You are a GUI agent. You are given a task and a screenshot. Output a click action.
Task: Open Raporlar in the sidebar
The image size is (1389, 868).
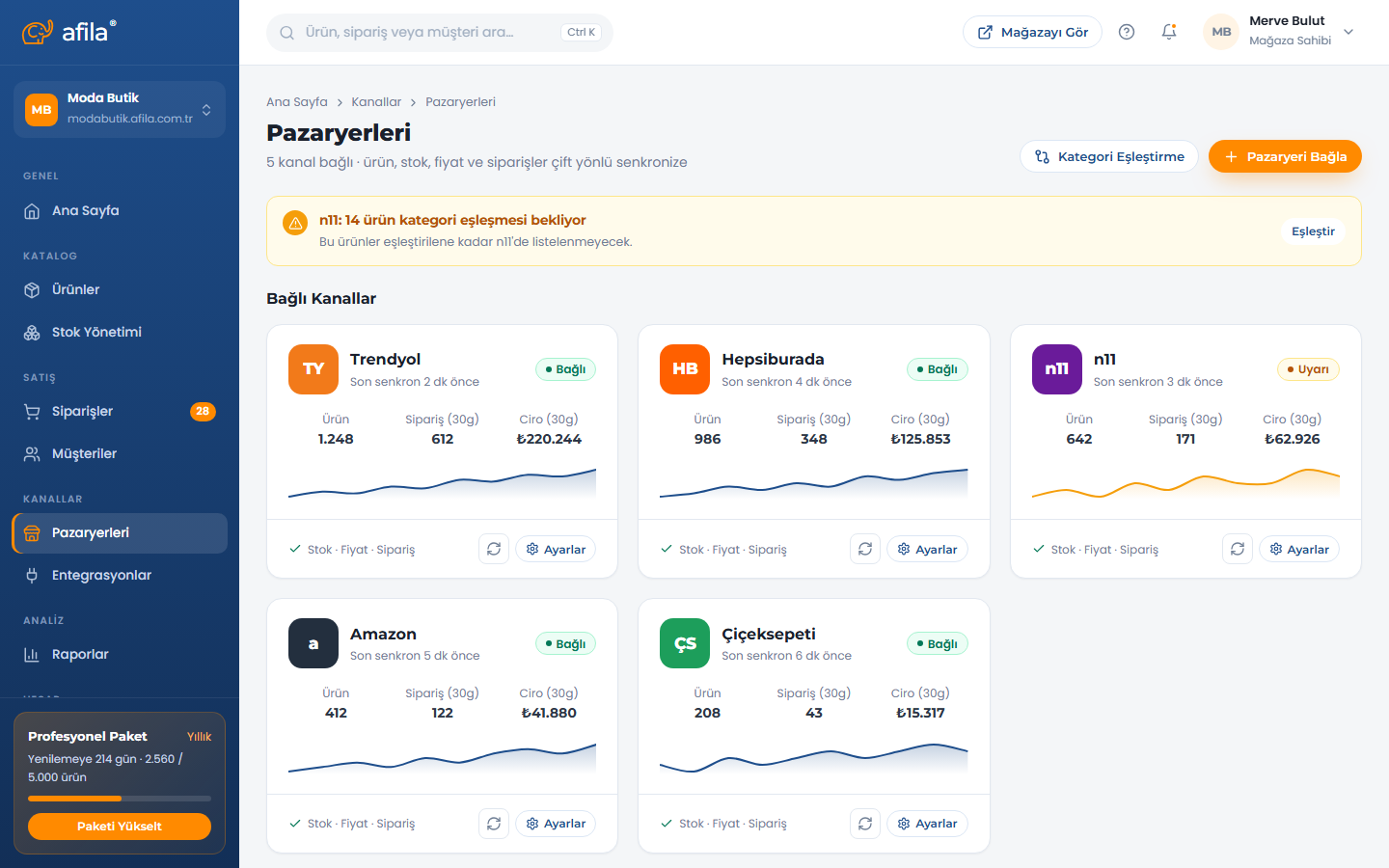(120, 655)
